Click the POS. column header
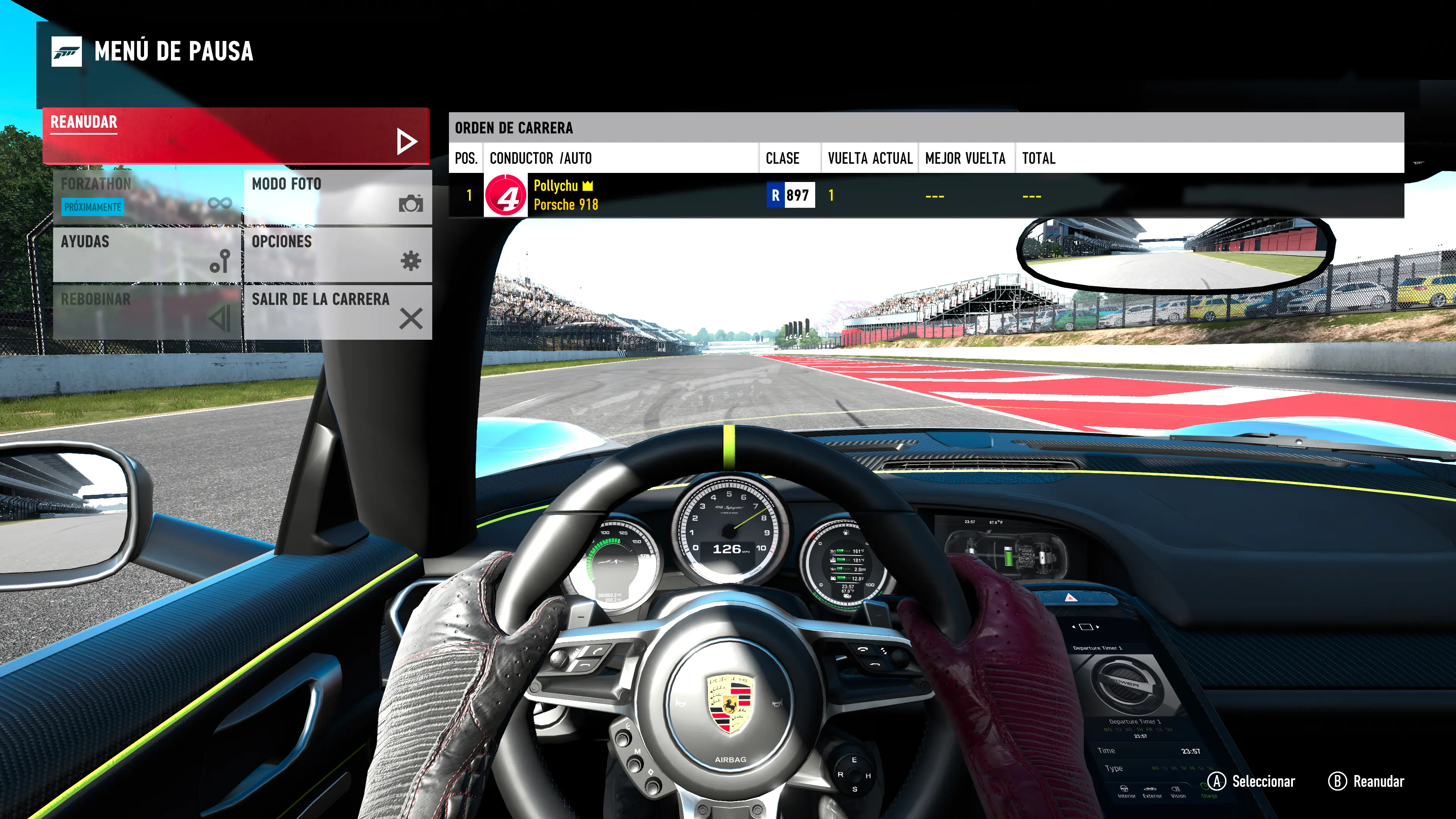This screenshot has width=1456, height=819. coord(466,158)
